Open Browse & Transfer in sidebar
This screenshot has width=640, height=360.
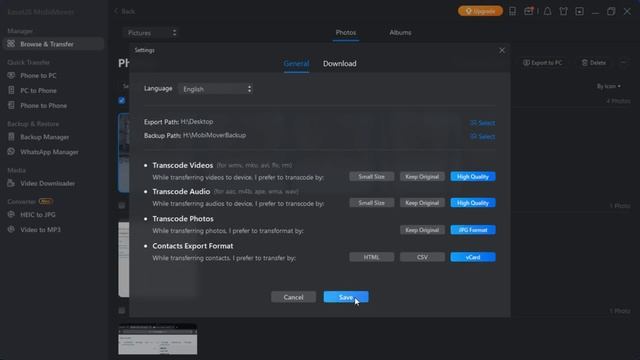click(53, 44)
